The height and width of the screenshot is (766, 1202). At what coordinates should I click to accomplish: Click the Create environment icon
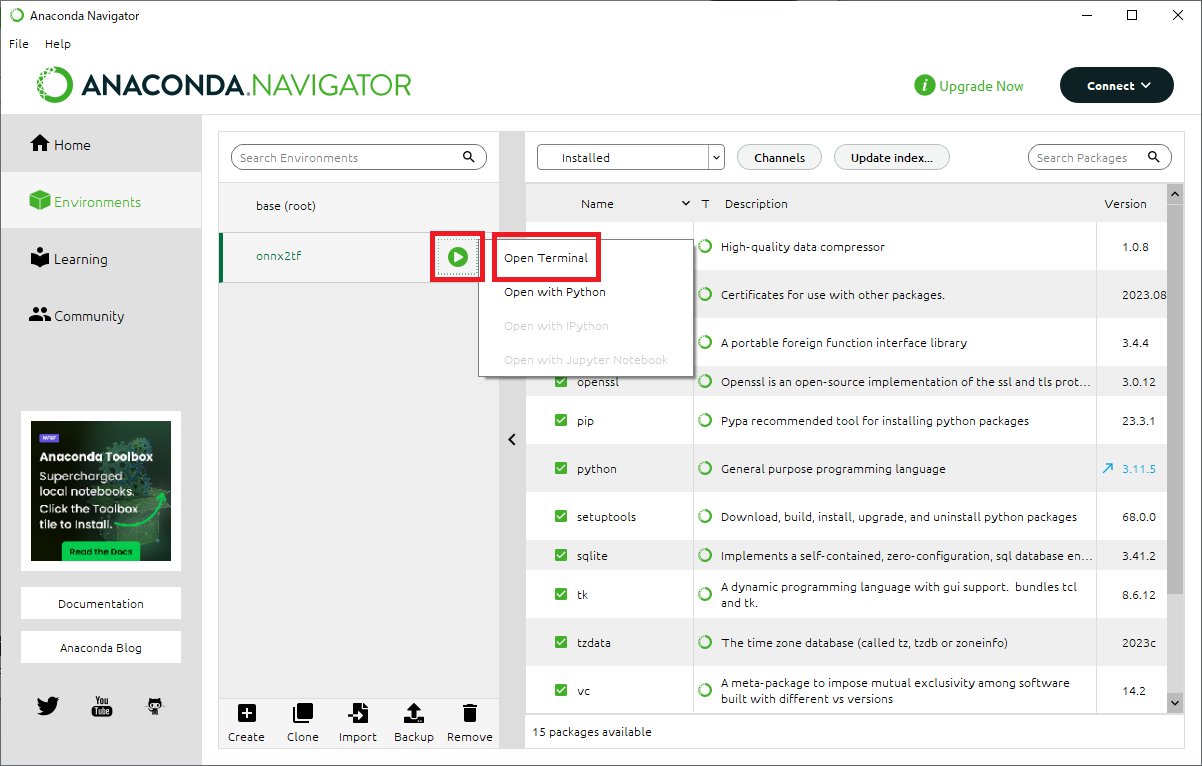246,714
